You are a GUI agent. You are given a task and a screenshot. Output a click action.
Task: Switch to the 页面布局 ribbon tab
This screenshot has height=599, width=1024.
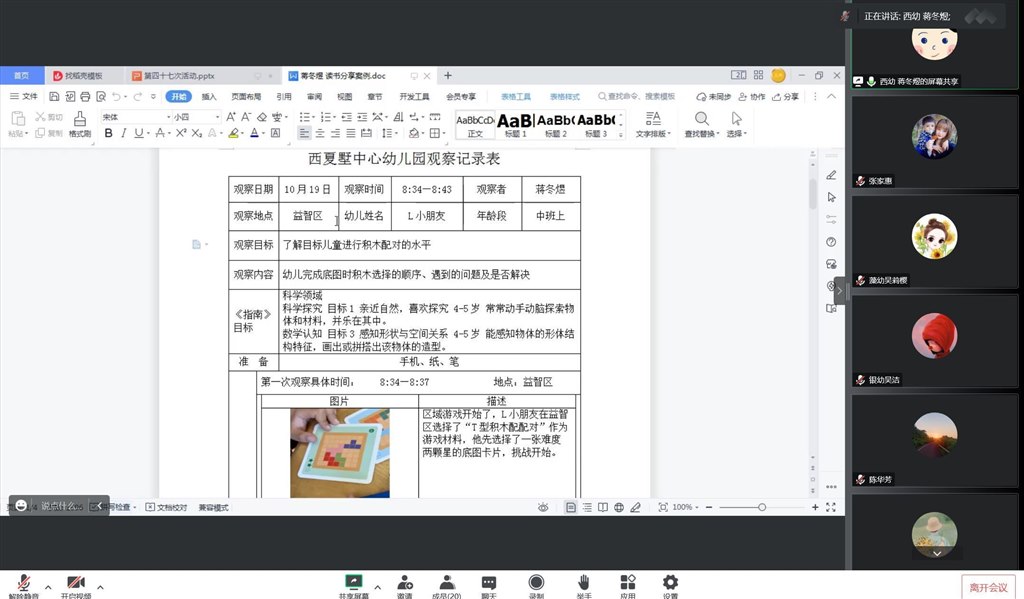[x=246, y=97]
